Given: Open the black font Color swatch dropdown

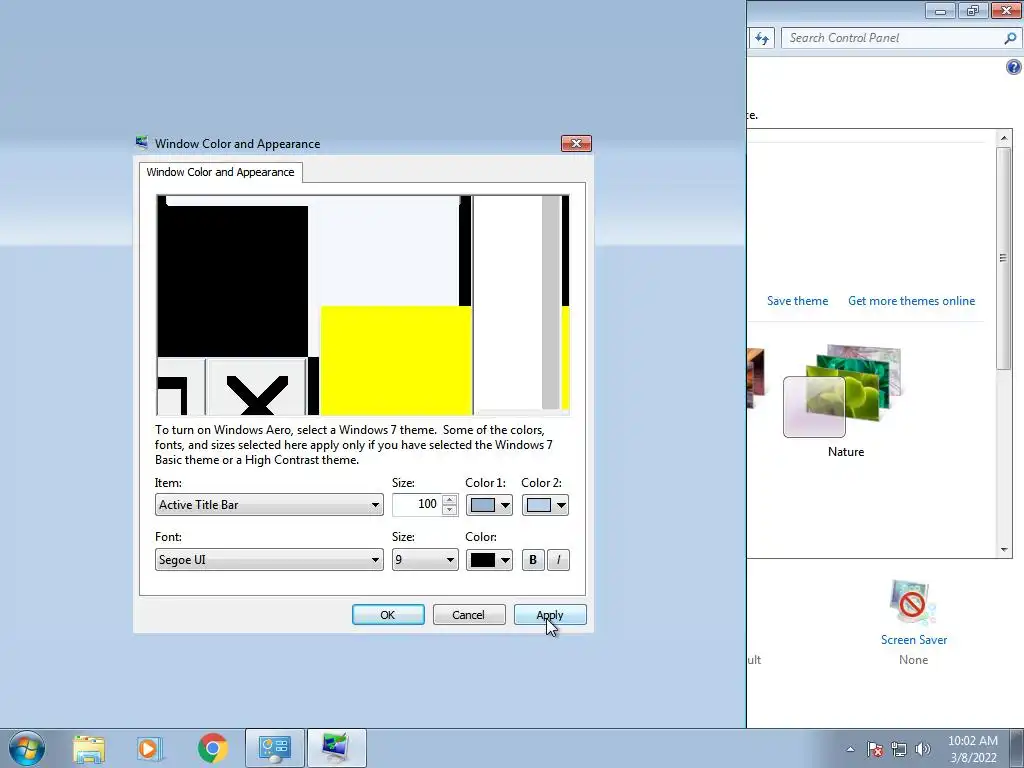Looking at the screenshot, I should pyautogui.click(x=488, y=560).
